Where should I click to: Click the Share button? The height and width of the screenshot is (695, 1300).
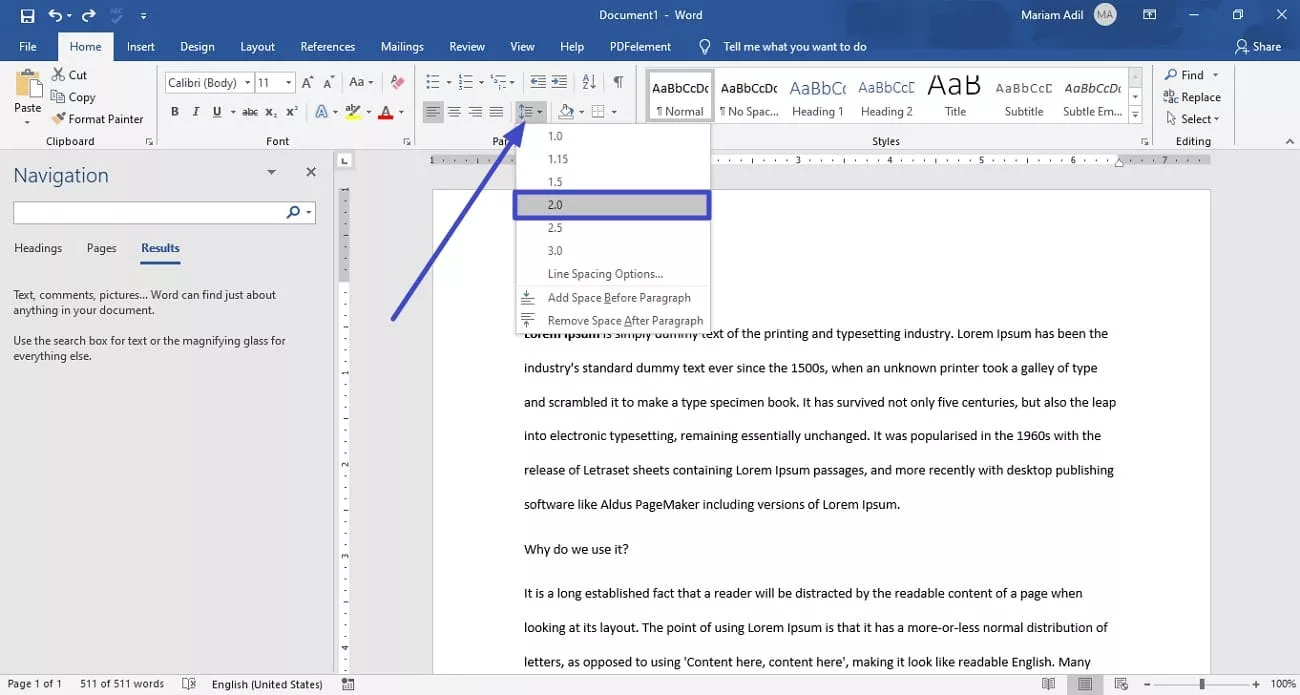point(1257,47)
